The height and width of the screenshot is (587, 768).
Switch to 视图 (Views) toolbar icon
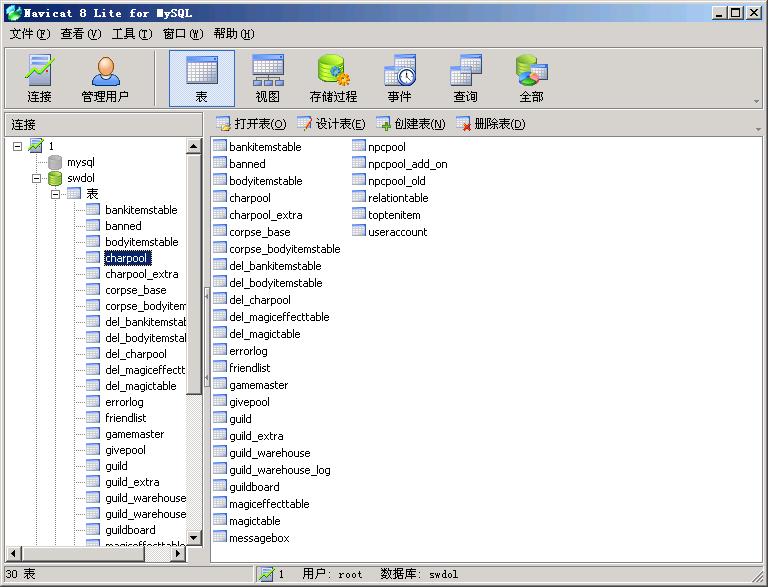[x=267, y=78]
